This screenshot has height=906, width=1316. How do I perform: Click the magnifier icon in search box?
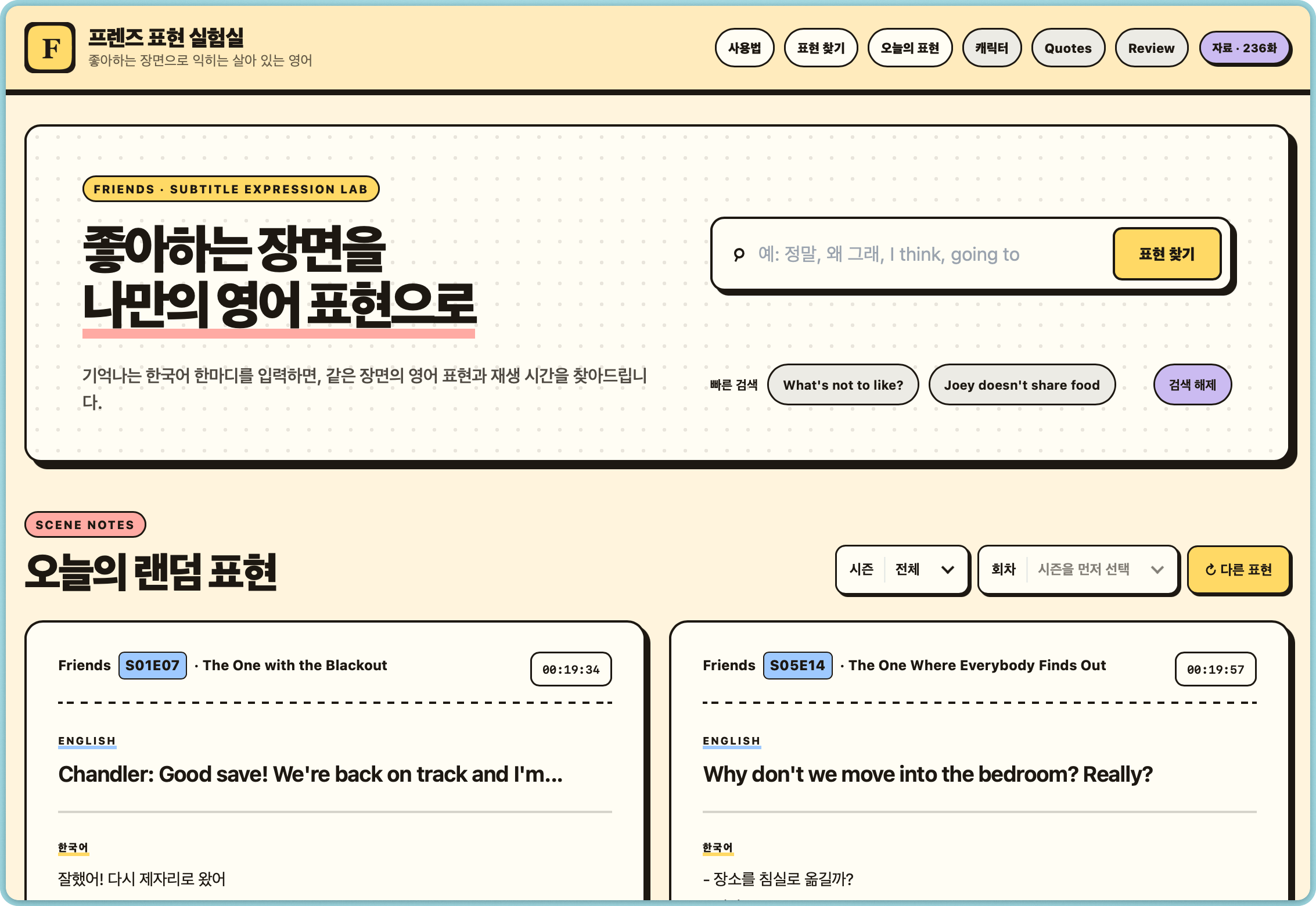[739, 254]
